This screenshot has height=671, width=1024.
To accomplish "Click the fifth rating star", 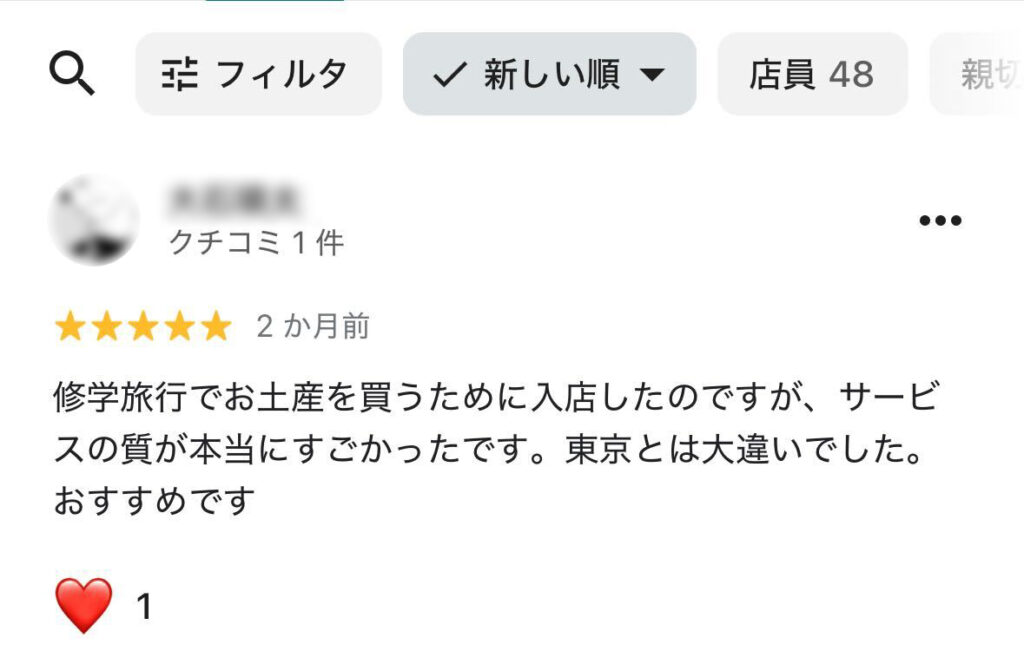I will pos(215,327).
